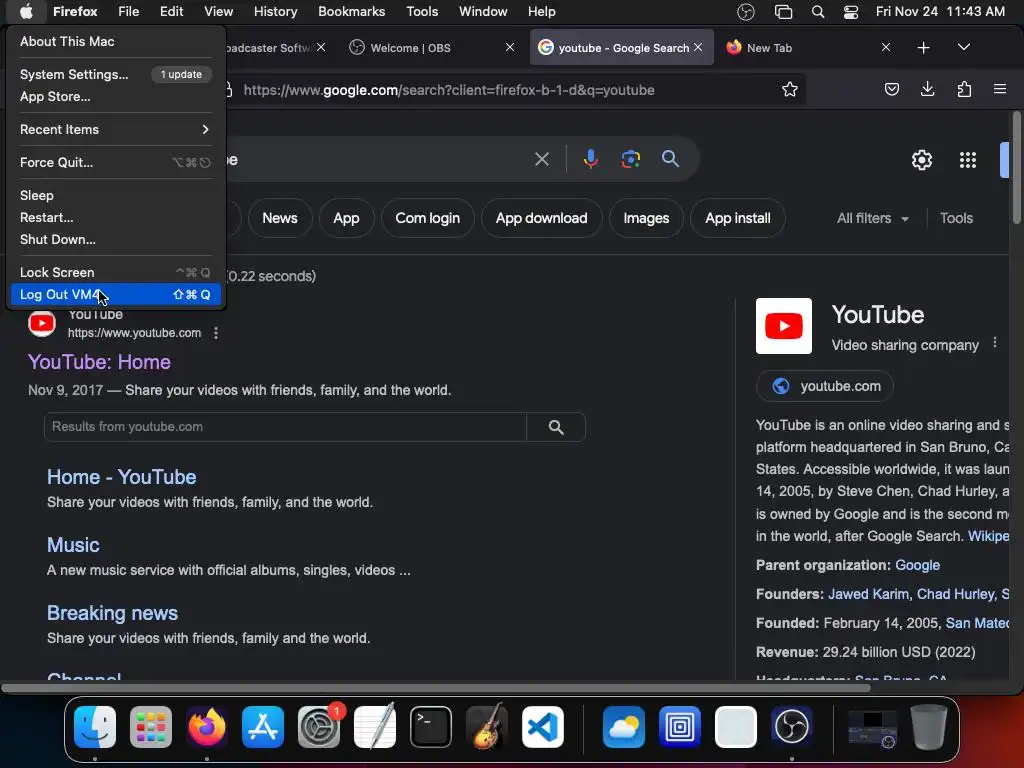Open Finder from the Dock
Image resolution: width=1024 pixels, height=768 pixels.
(95, 726)
